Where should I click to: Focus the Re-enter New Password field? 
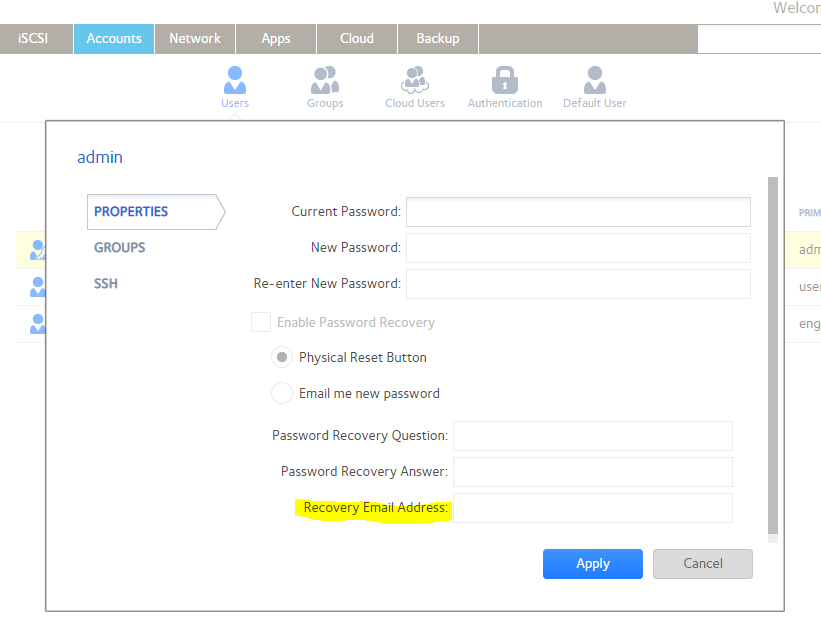click(578, 284)
